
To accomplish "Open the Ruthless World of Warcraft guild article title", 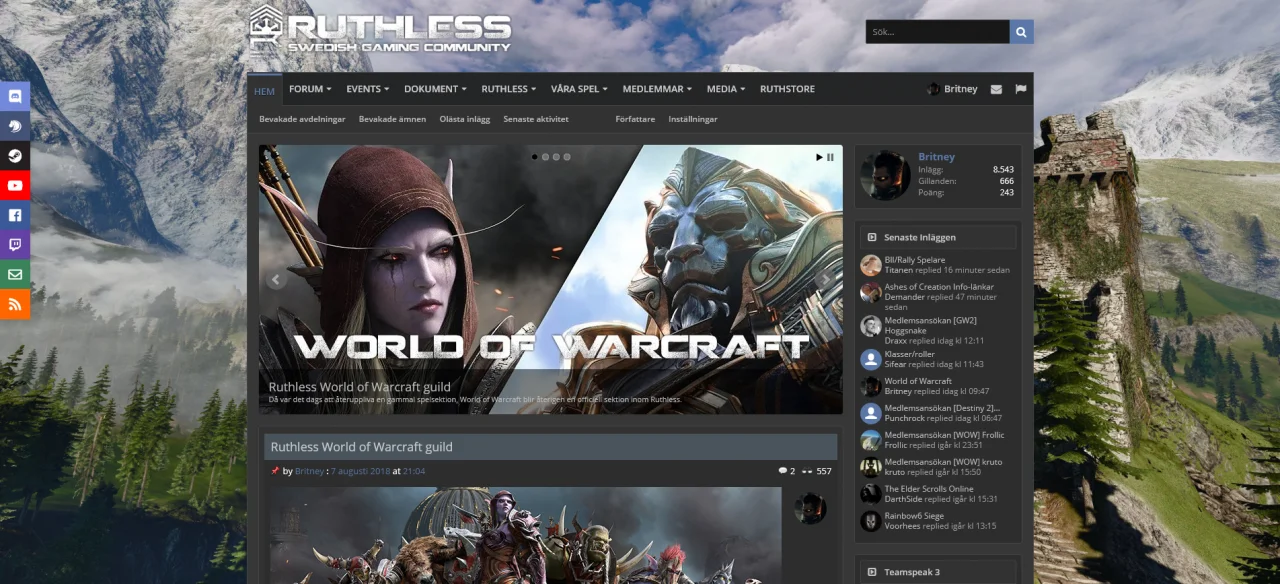I will 361,447.
